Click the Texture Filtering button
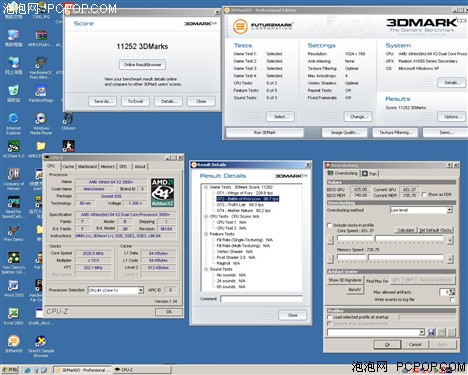The height and width of the screenshot is (375, 468). [396, 133]
